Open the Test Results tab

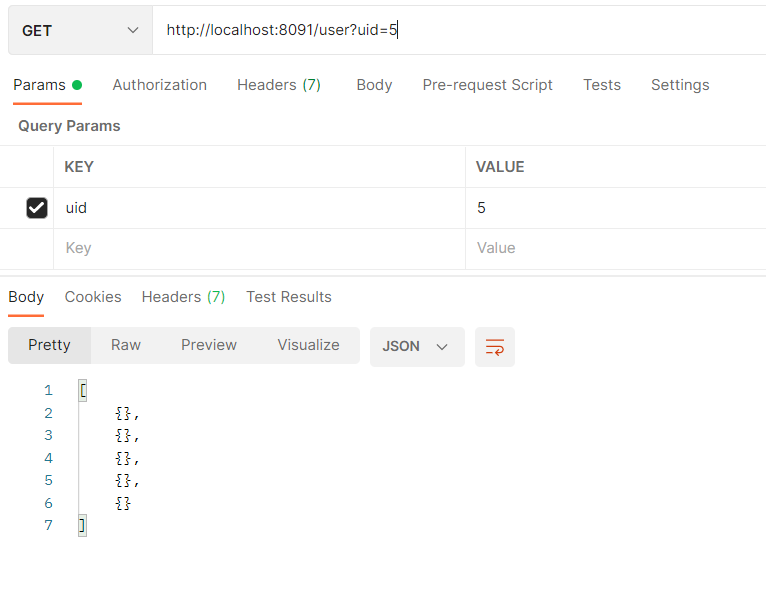(x=289, y=297)
